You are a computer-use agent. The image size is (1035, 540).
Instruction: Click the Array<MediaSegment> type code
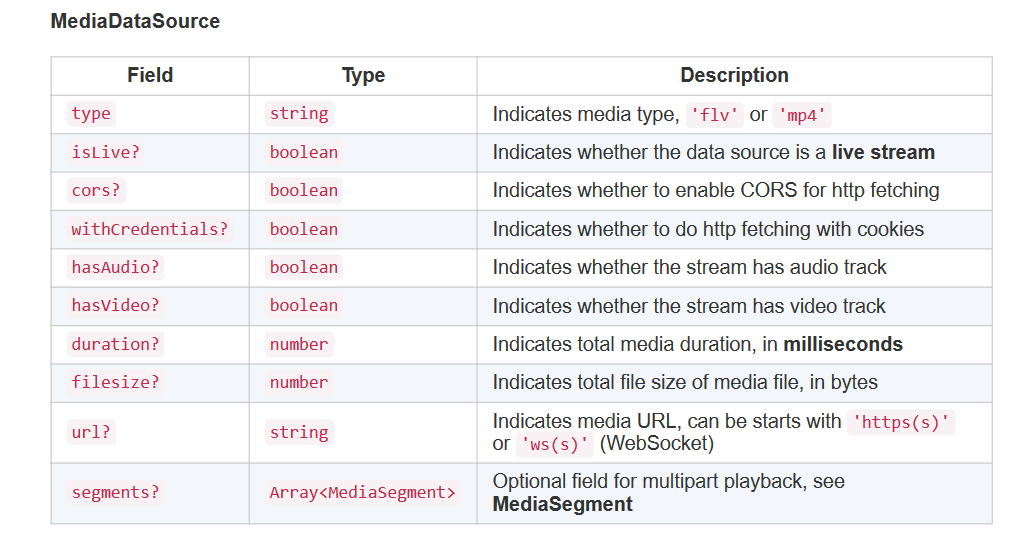(362, 492)
